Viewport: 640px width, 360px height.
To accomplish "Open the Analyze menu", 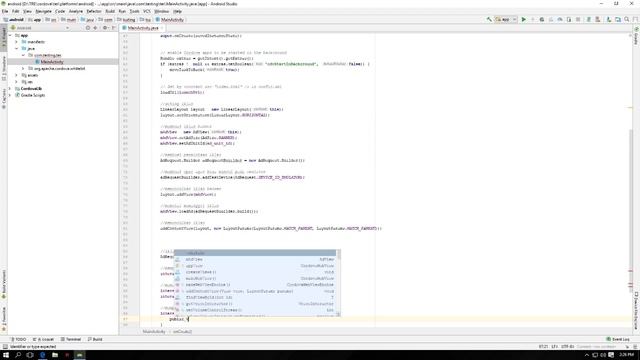I will tap(76, 11).
